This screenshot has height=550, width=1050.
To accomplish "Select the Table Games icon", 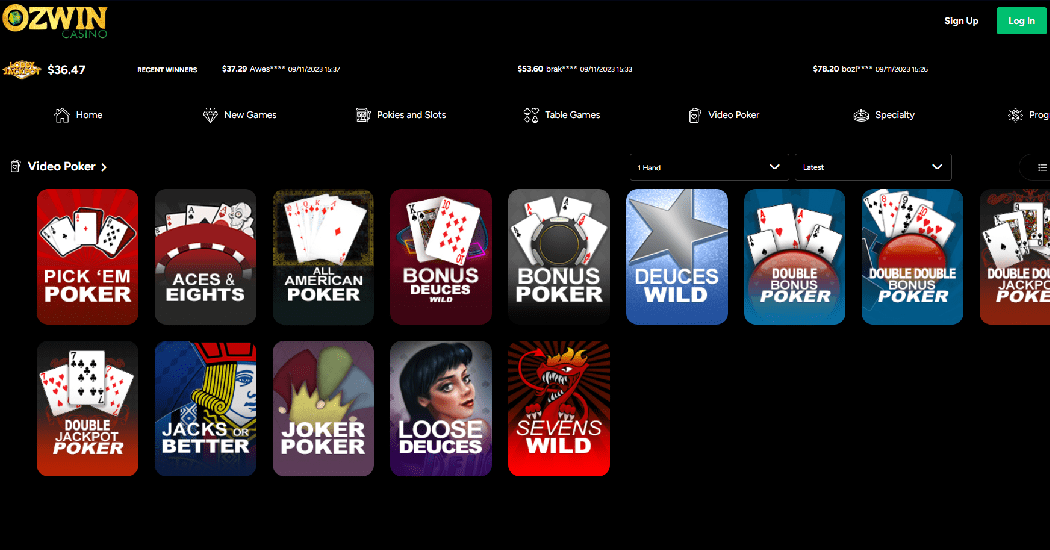I will pos(531,115).
